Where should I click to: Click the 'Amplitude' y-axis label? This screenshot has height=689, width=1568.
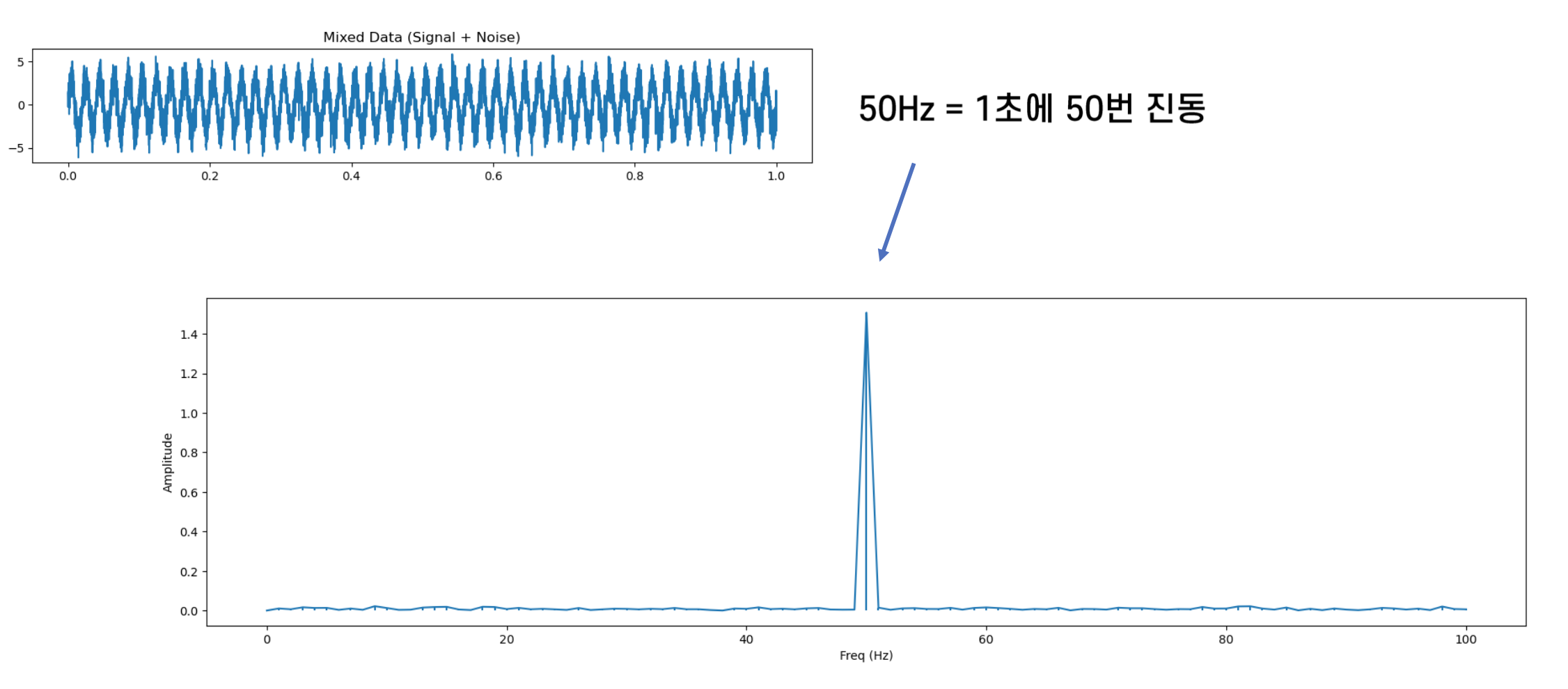pyautogui.click(x=167, y=463)
